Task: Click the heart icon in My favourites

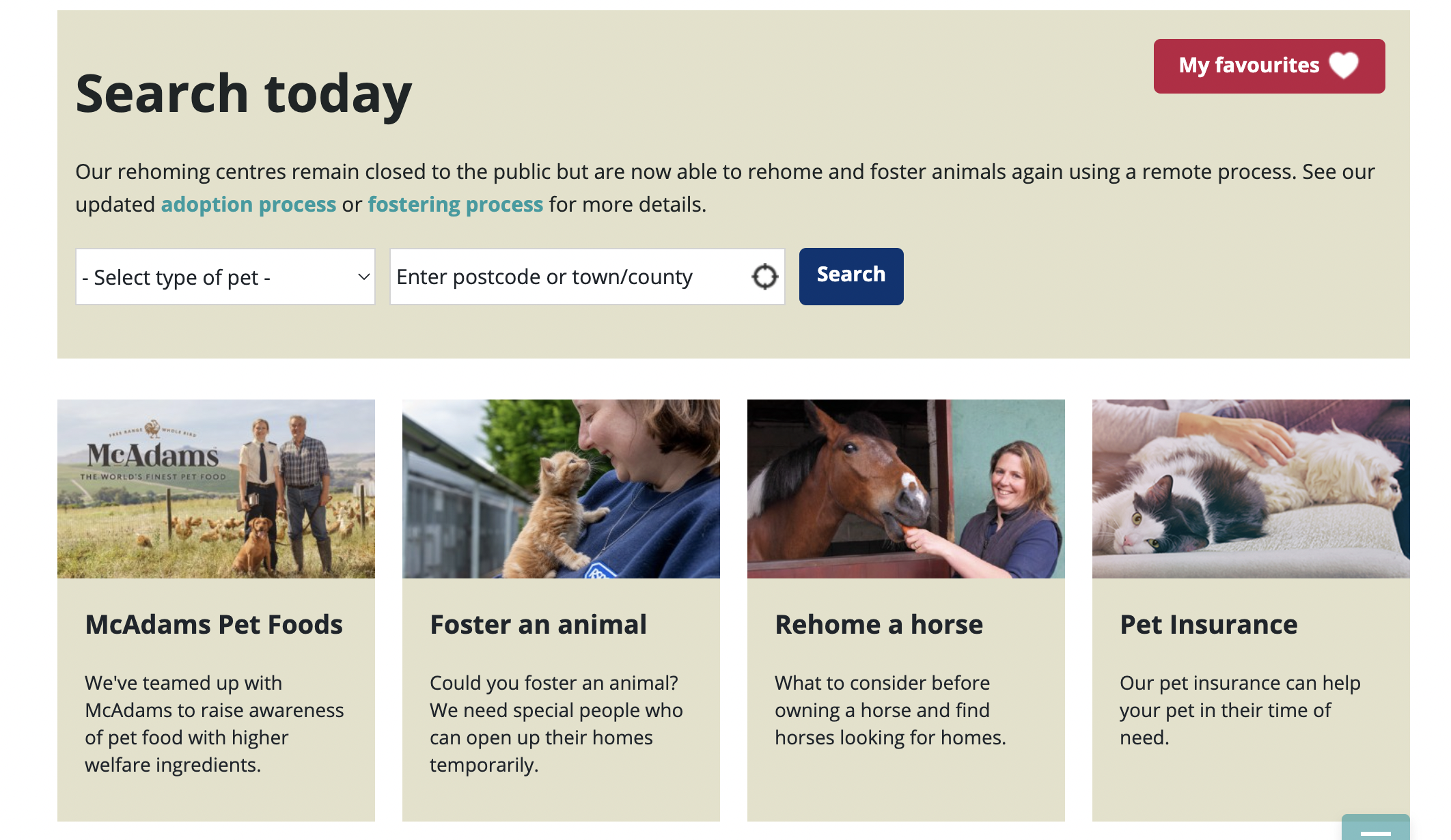Action: click(x=1344, y=66)
